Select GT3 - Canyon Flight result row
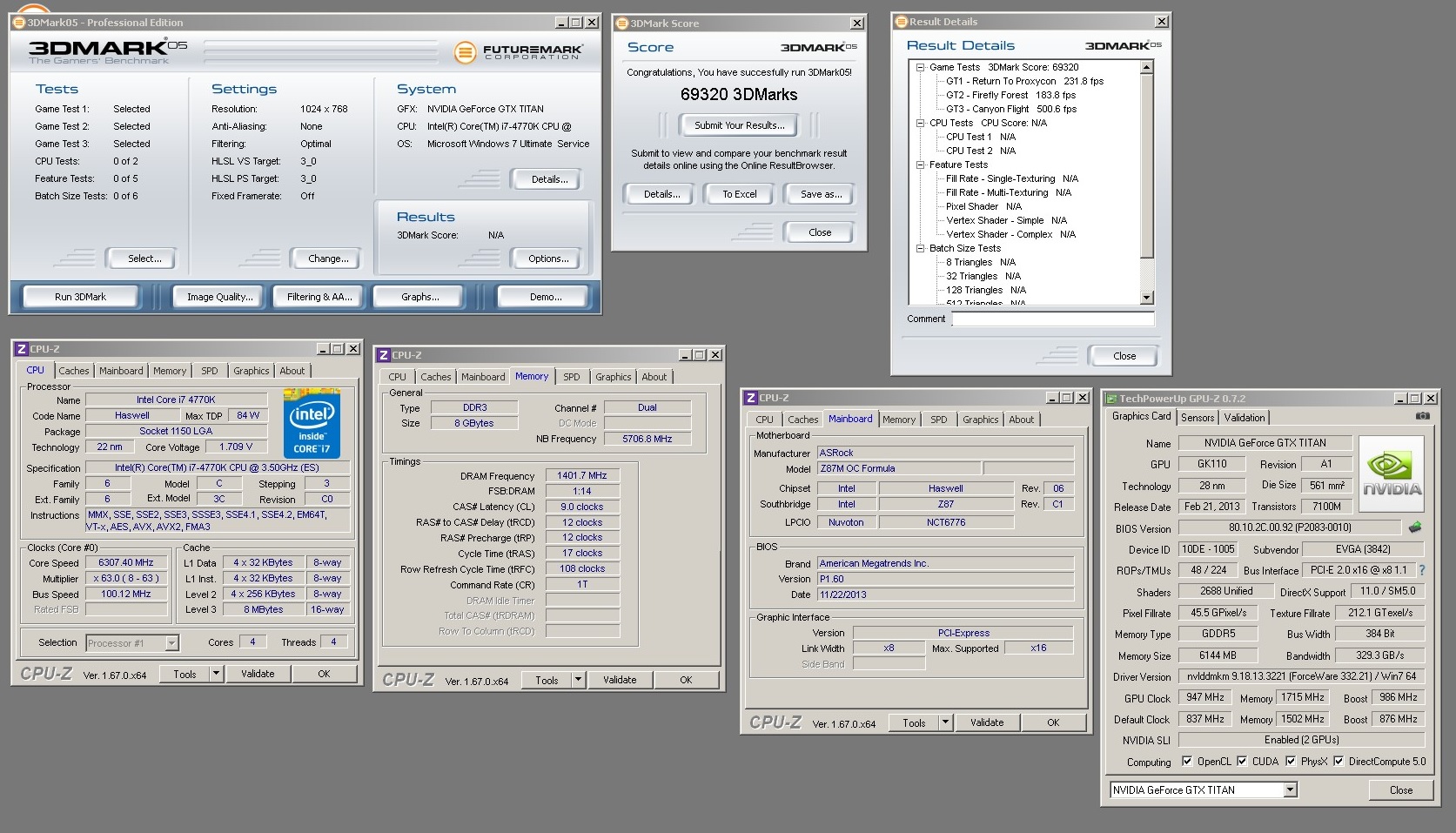Image resolution: width=1456 pixels, height=833 pixels. click(x=1011, y=109)
